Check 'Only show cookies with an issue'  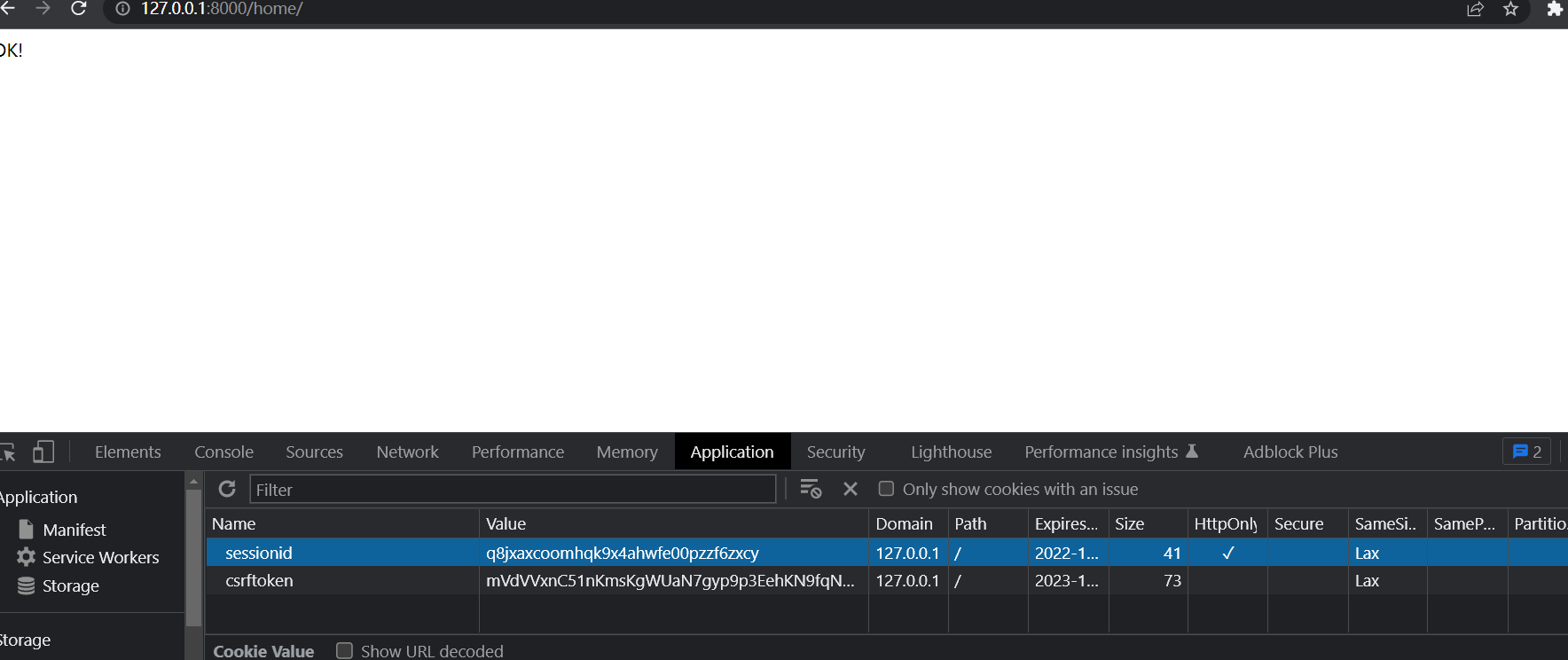(x=886, y=489)
